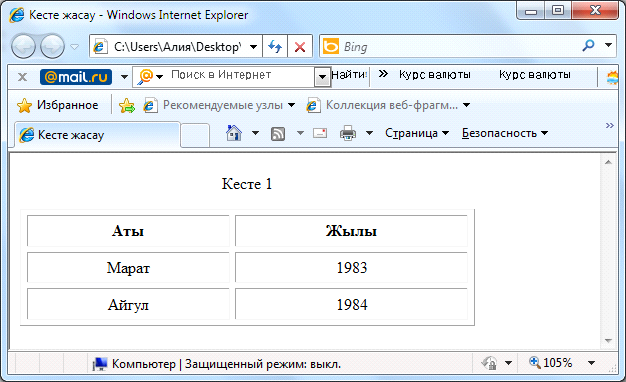Expand command bar overflow chevron

[610, 126]
